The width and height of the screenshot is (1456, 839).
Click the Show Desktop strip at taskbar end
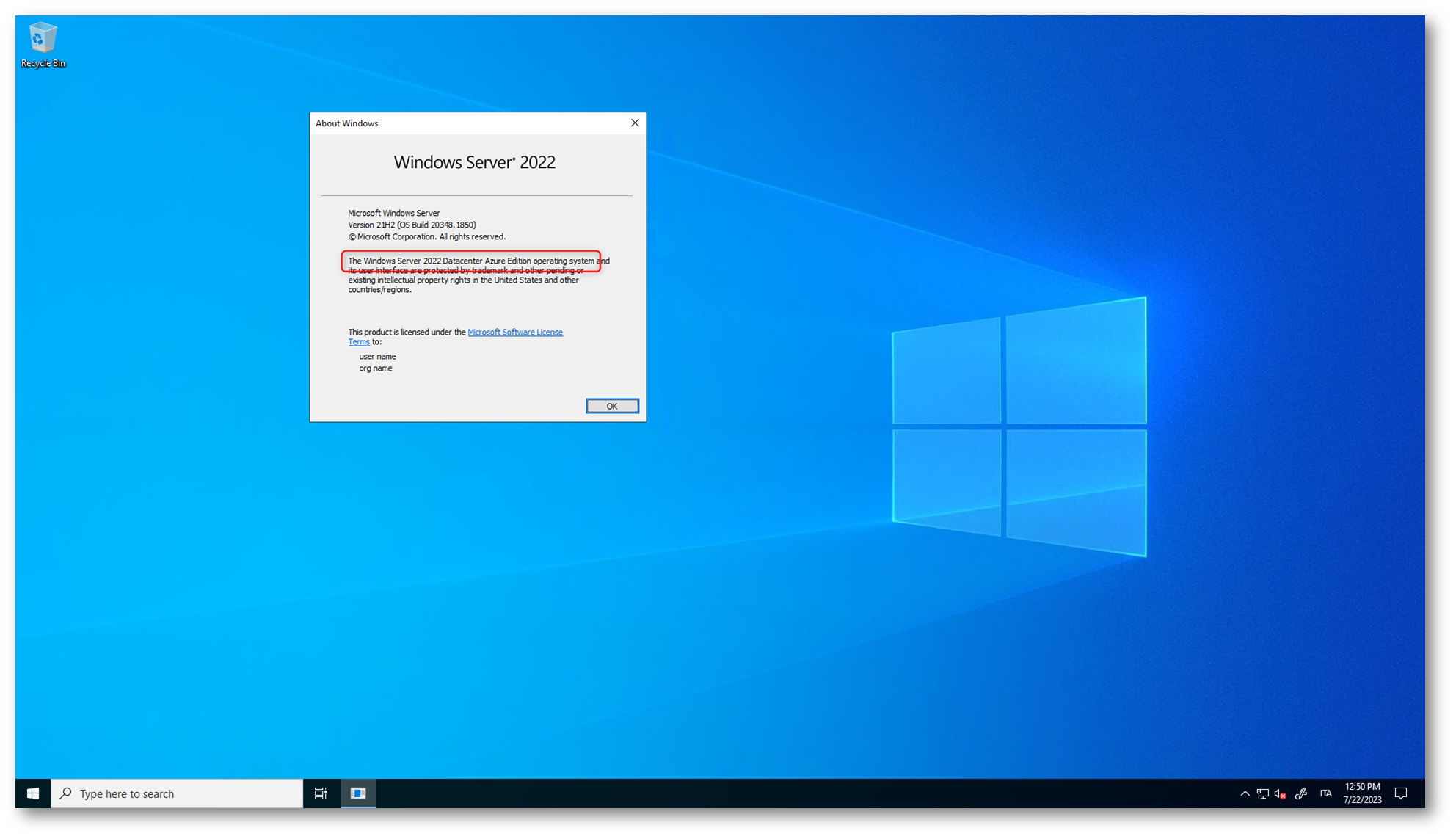point(1422,793)
